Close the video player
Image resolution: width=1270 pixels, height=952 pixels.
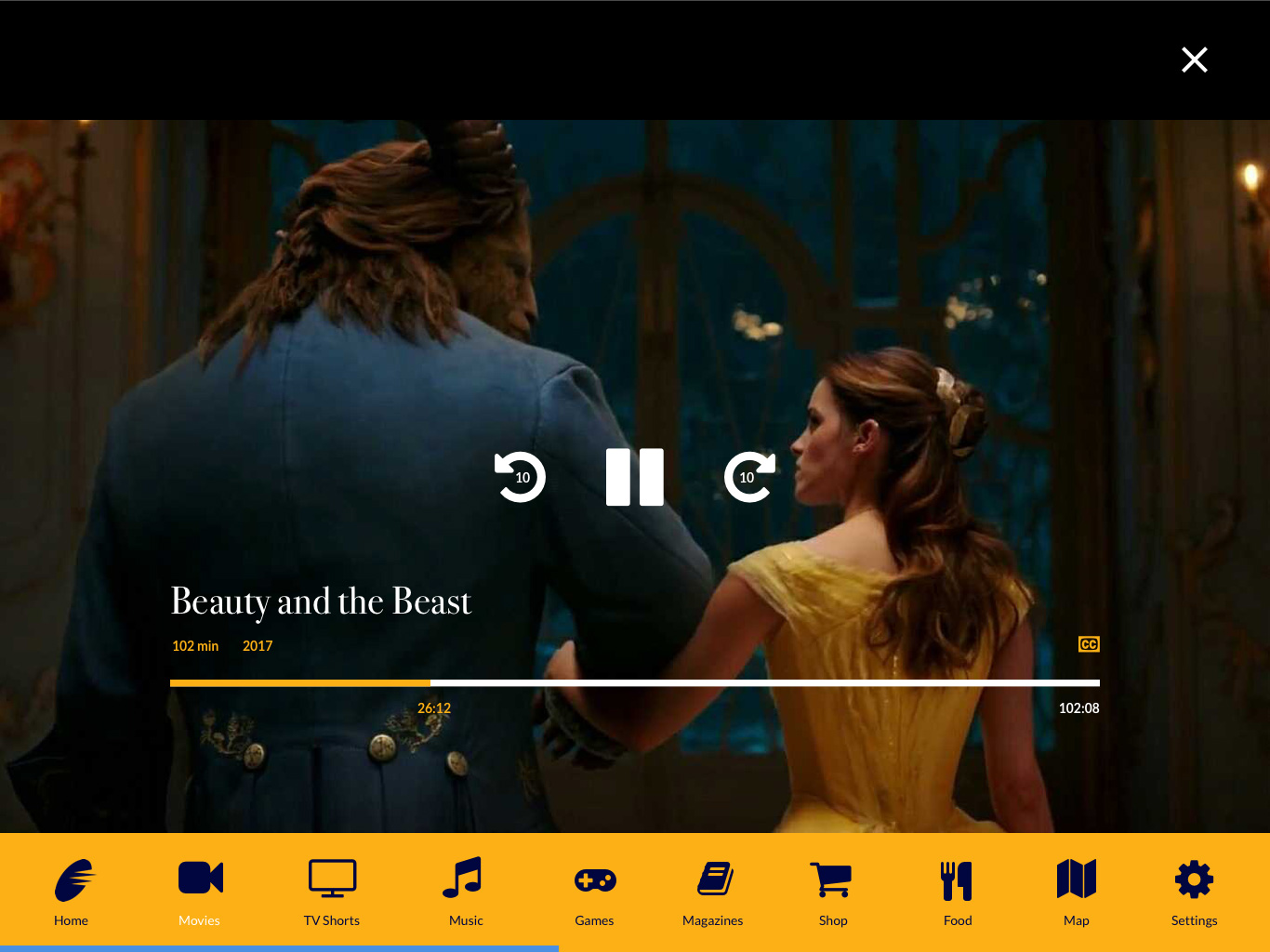1195,59
